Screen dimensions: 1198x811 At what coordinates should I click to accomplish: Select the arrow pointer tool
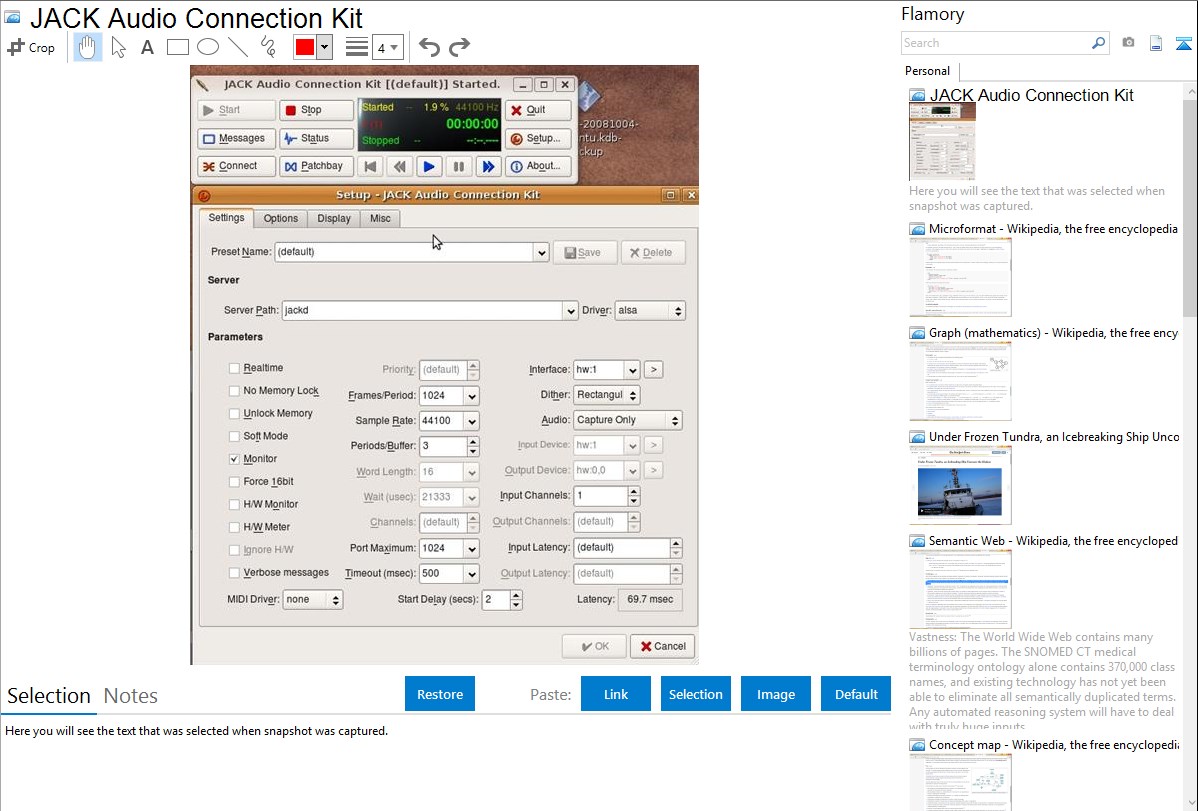118,47
